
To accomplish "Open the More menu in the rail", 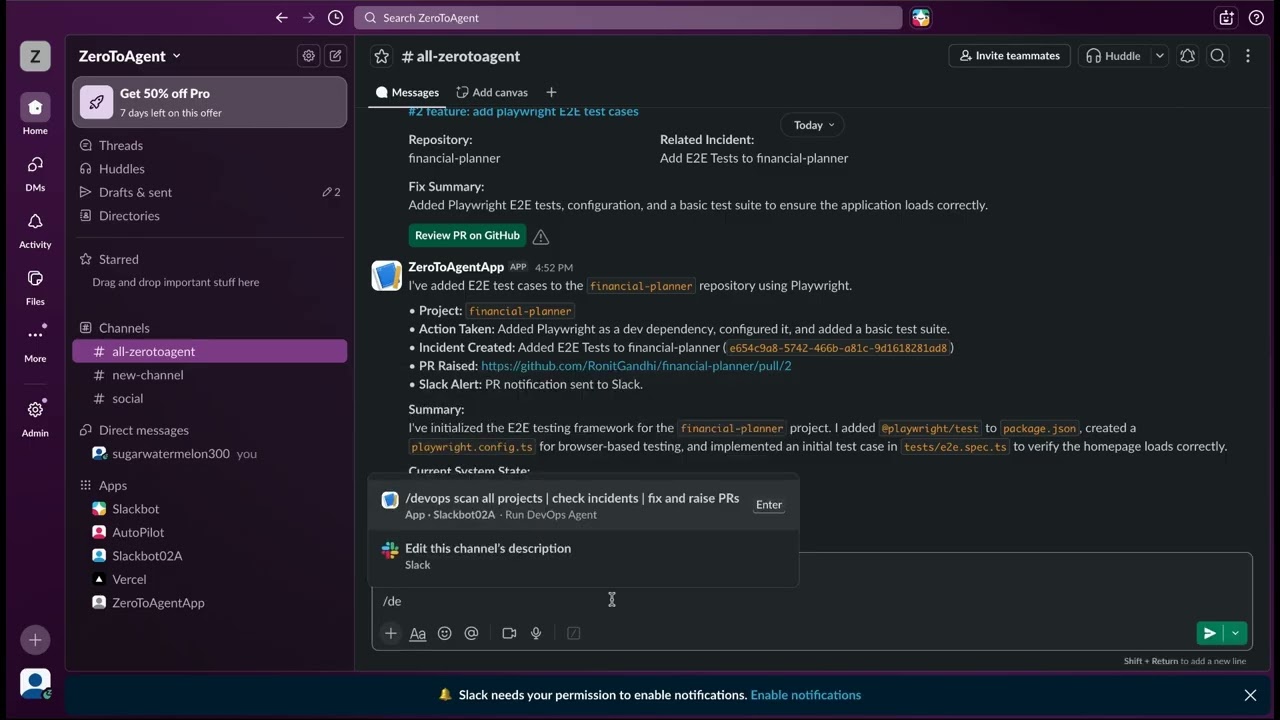I will coord(35,343).
